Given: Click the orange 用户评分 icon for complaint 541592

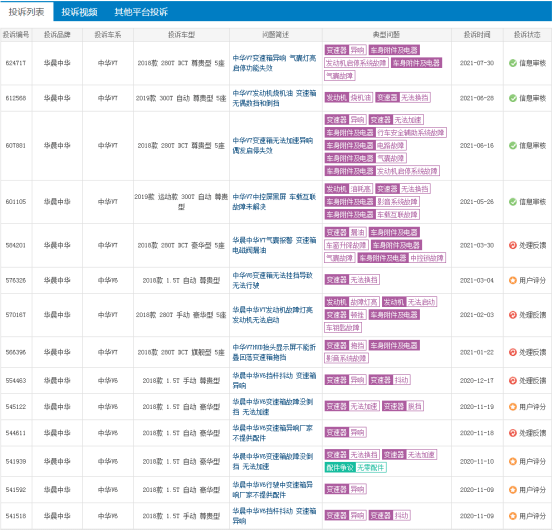Looking at the screenshot, I should [513, 489].
